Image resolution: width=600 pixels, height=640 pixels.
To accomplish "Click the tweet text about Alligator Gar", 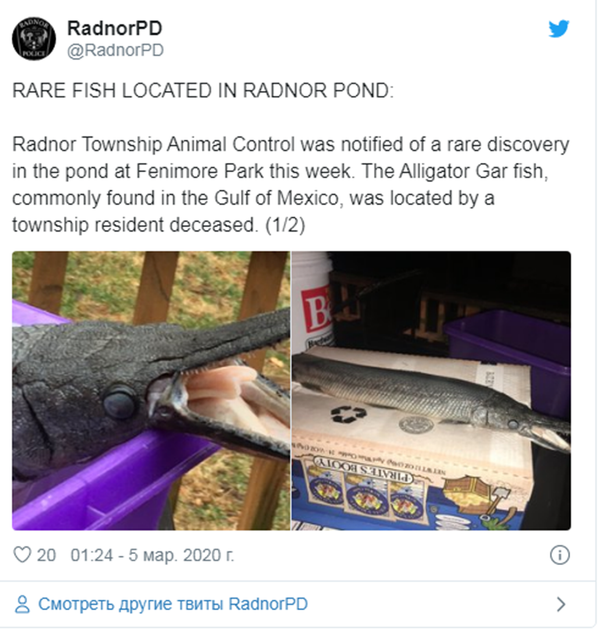I will coord(290,184).
